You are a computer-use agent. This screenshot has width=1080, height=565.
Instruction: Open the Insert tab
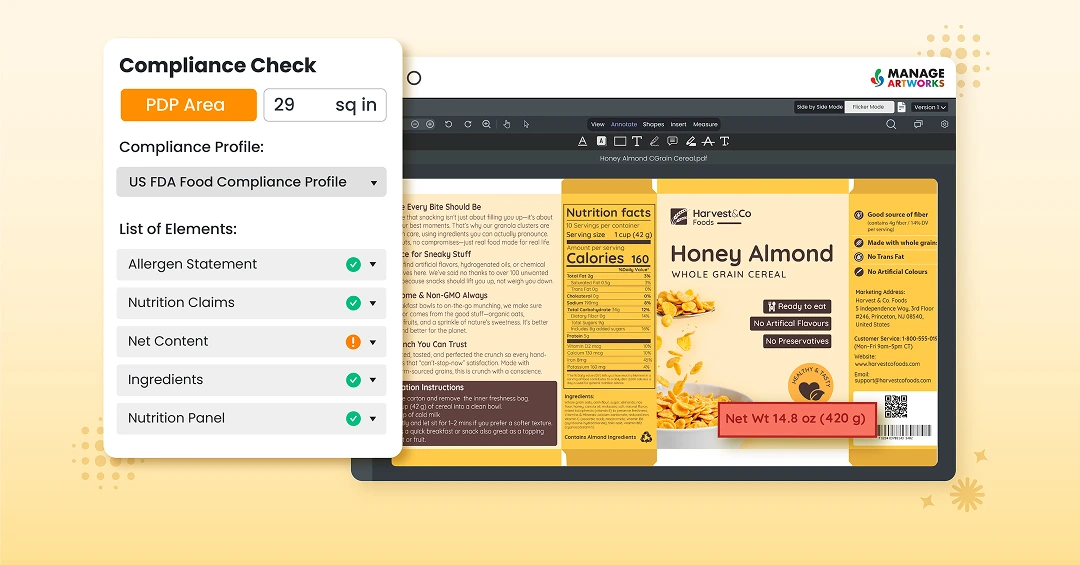tap(678, 125)
